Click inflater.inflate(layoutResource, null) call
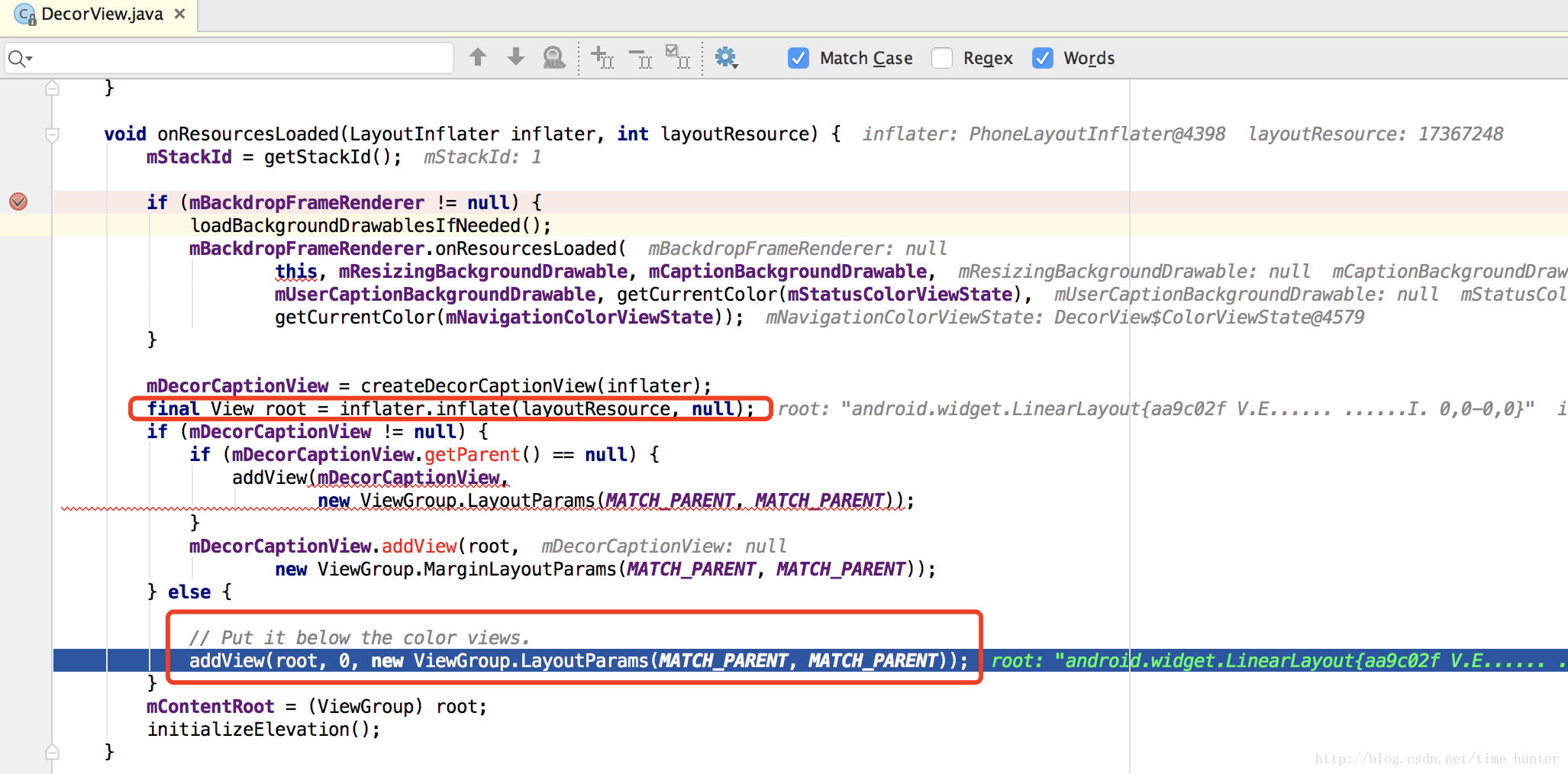1568x774 pixels. (x=547, y=408)
